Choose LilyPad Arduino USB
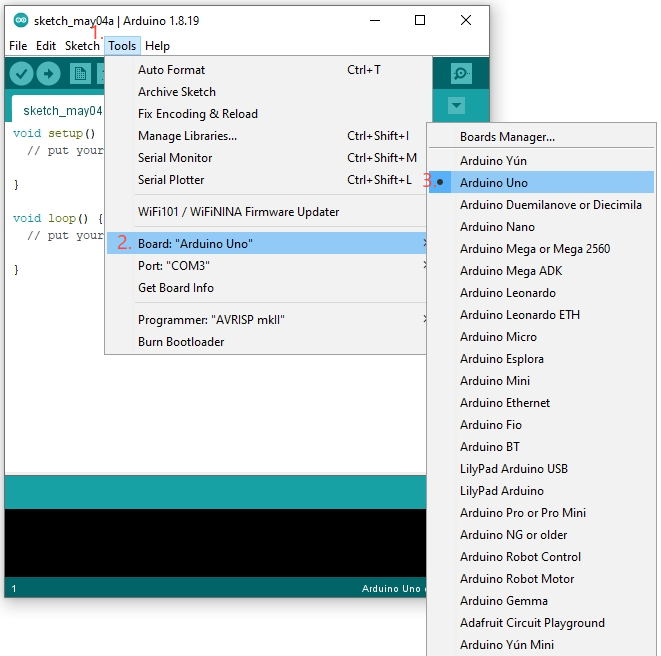661x656 pixels. coord(541,468)
